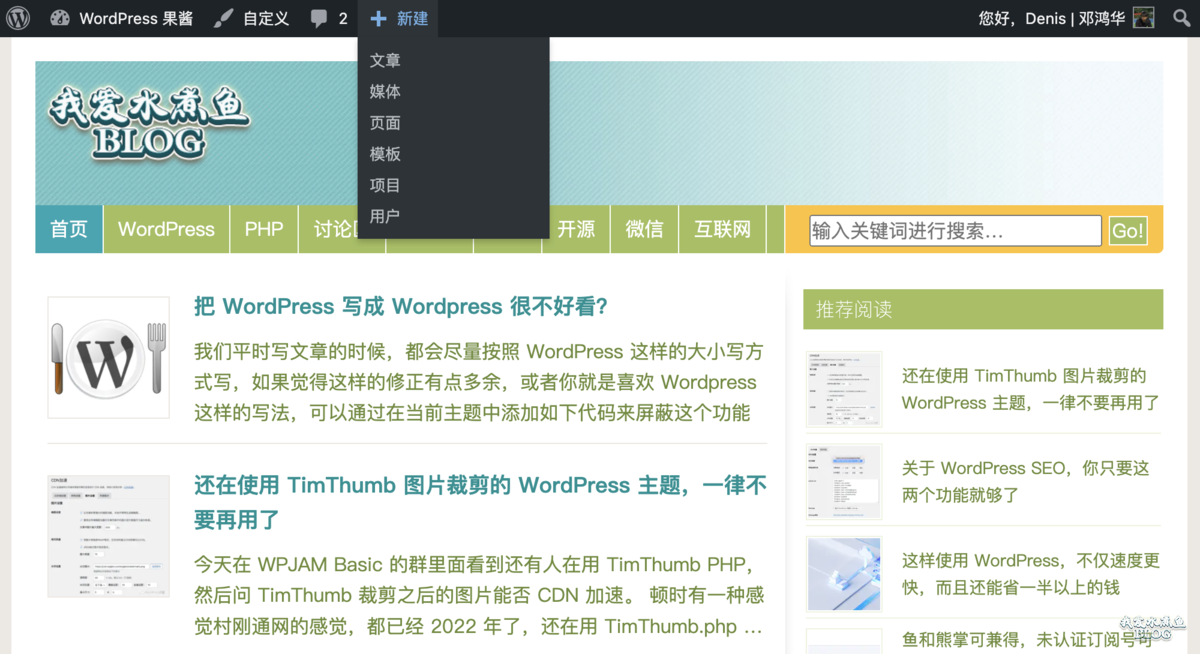The image size is (1200, 654).
Task: Click the WordPress logo in the admin bar
Action: [x=18, y=18]
